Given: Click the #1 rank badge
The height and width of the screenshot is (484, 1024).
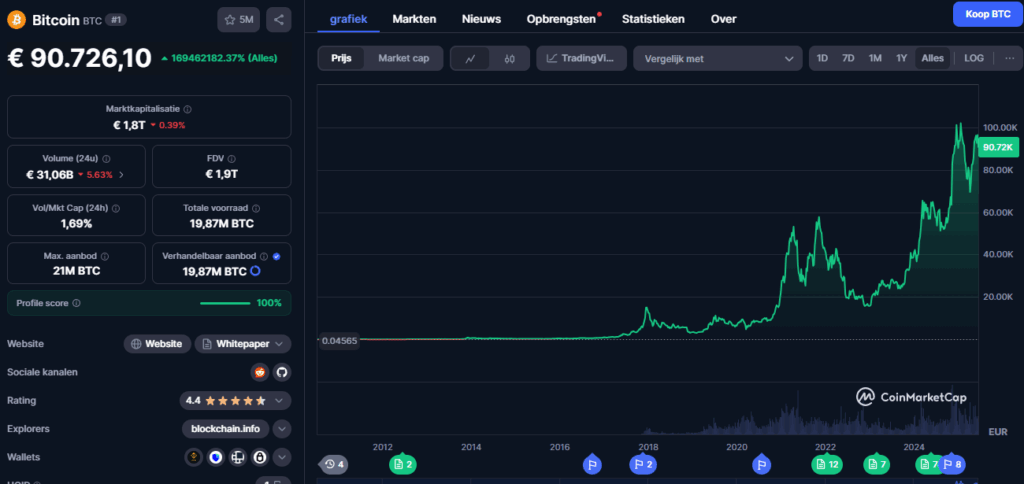Looking at the screenshot, I should (x=116, y=20).
